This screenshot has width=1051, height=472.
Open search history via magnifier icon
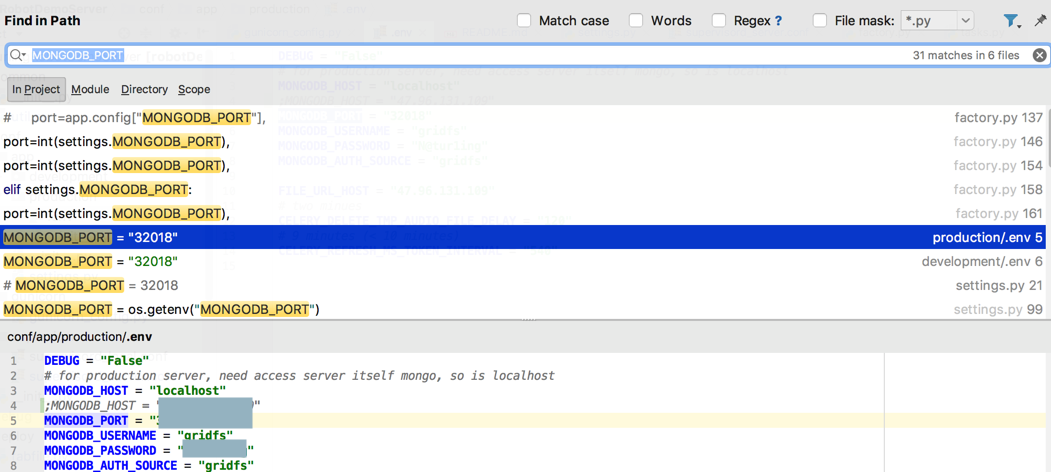click(x=18, y=56)
